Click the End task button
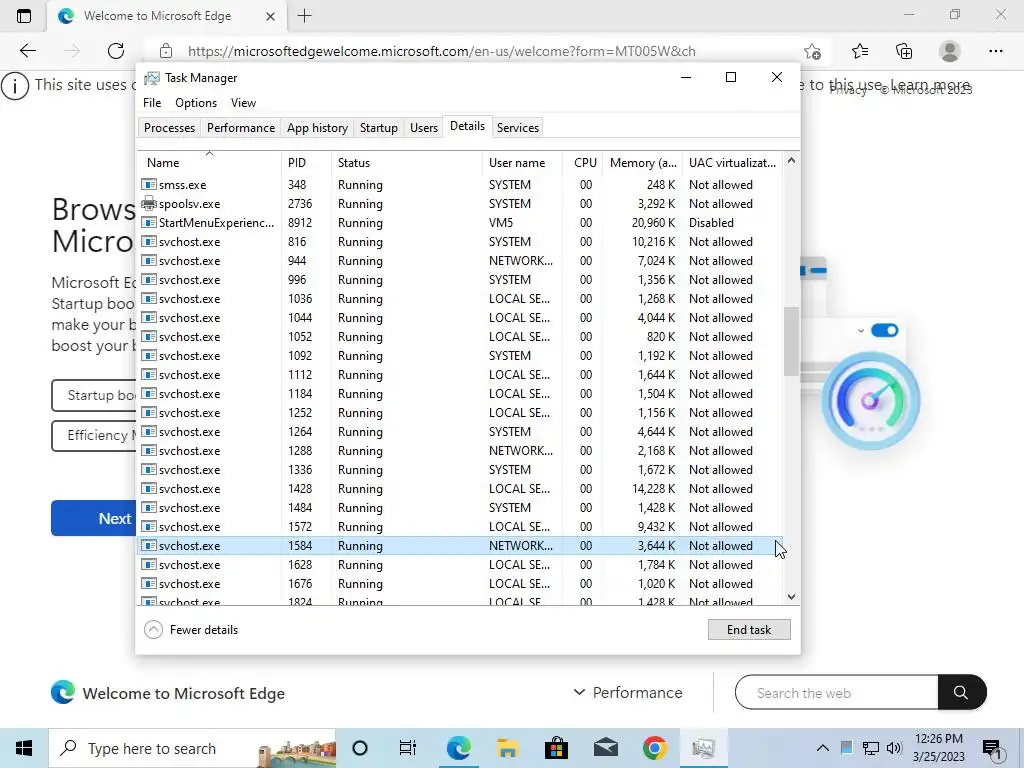The image size is (1024, 768). tap(749, 630)
